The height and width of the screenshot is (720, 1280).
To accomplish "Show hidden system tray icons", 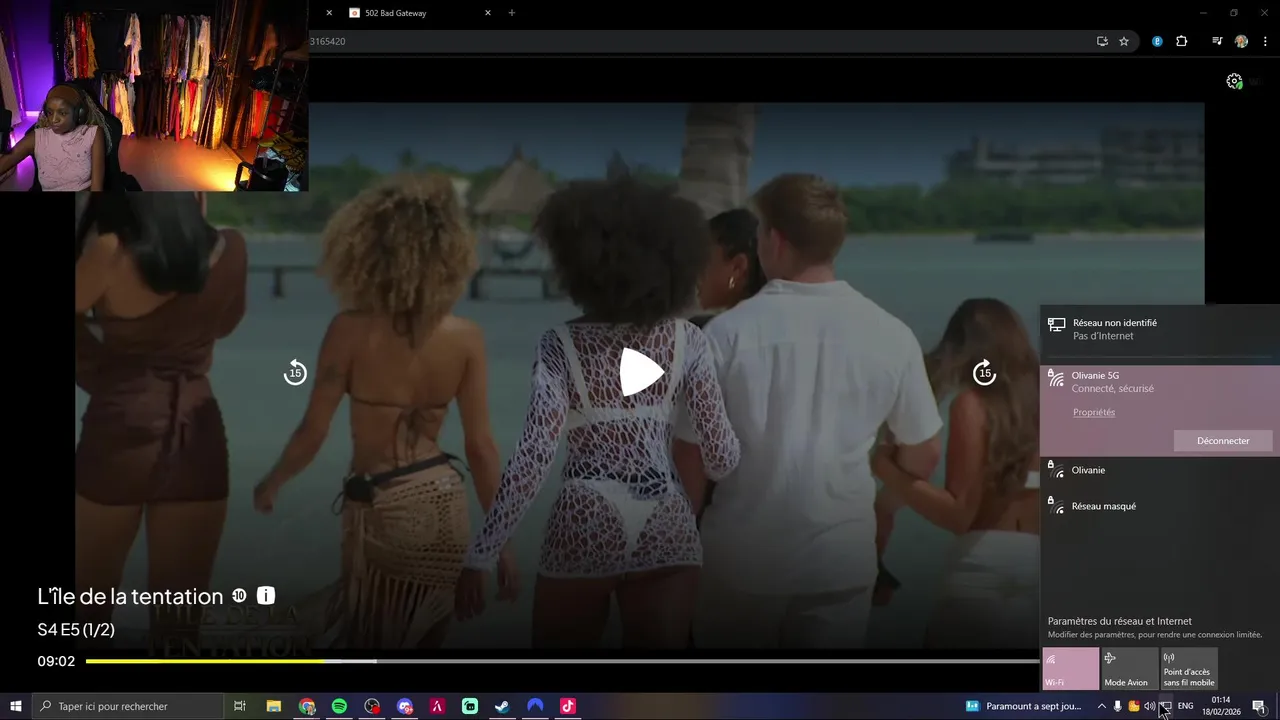I will [x=1101, y=706].
